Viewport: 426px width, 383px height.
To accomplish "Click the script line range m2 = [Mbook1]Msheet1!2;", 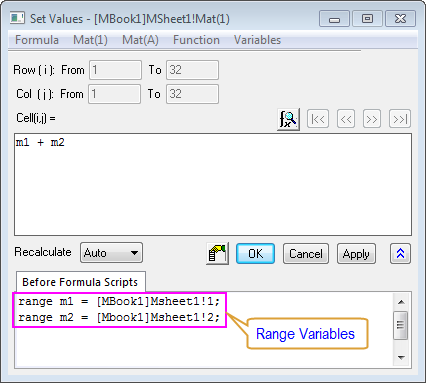I will [x=119, y=317].
